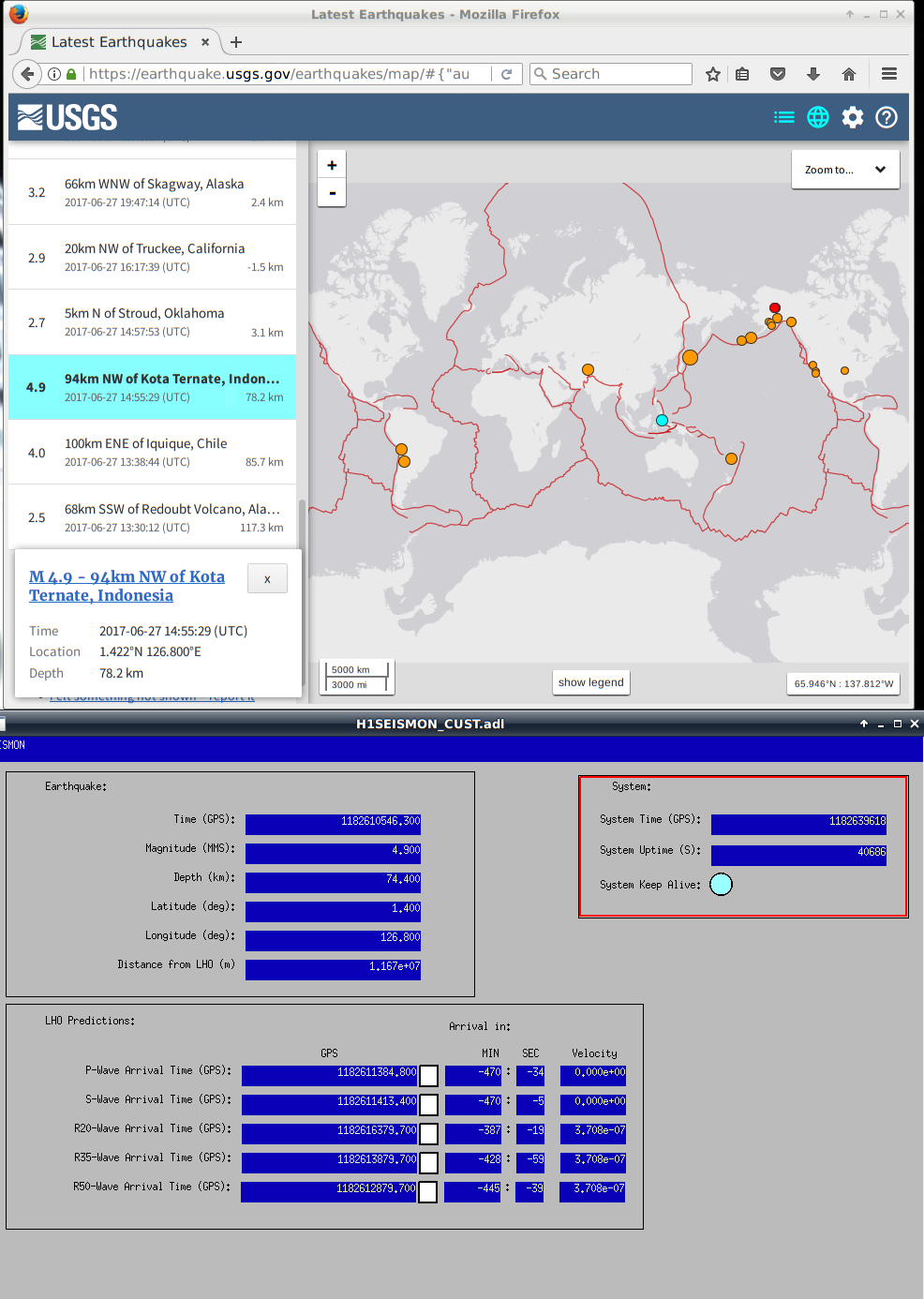The width and height of the screenshot is (924, 1299).
Task: Save page to Pocket
Action: click(x=778, y=74)
